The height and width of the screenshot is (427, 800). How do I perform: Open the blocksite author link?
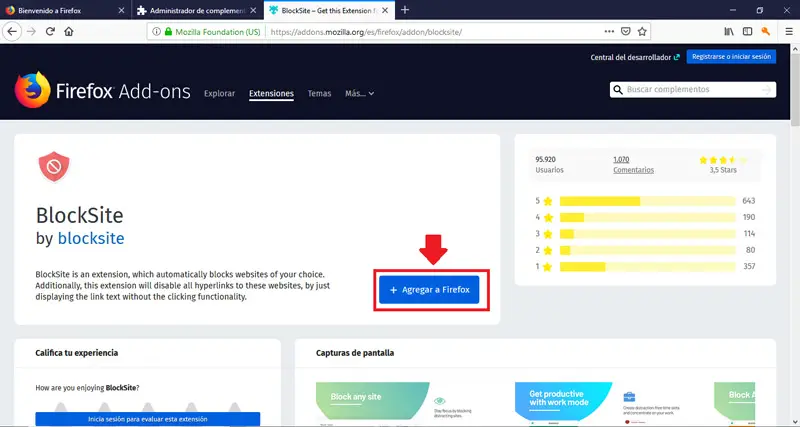[91, 238]
